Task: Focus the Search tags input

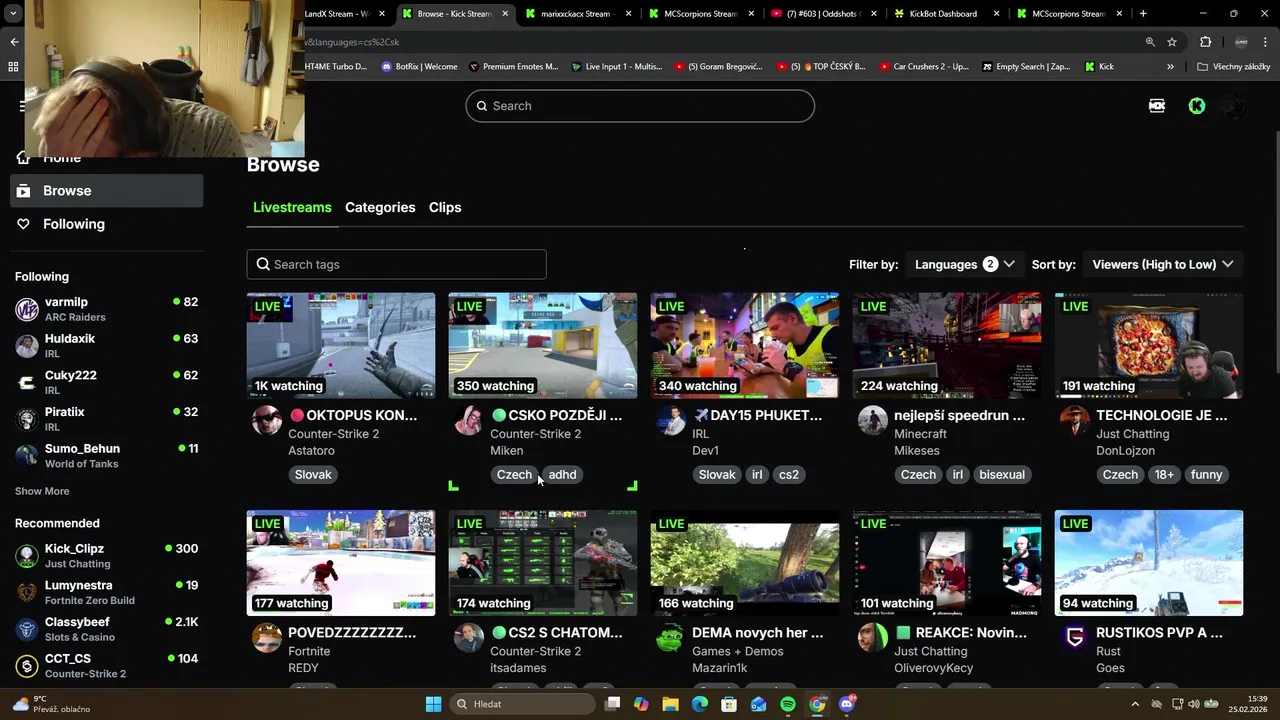Action: 396,264
